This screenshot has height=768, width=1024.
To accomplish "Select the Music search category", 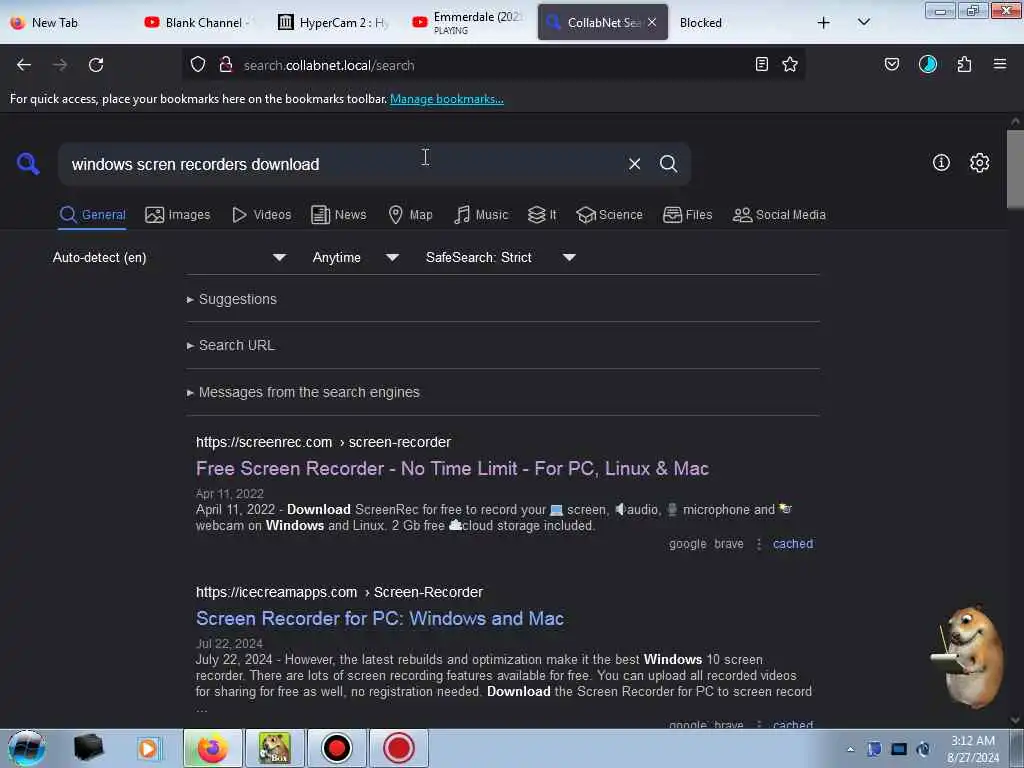I will [481, 215].
